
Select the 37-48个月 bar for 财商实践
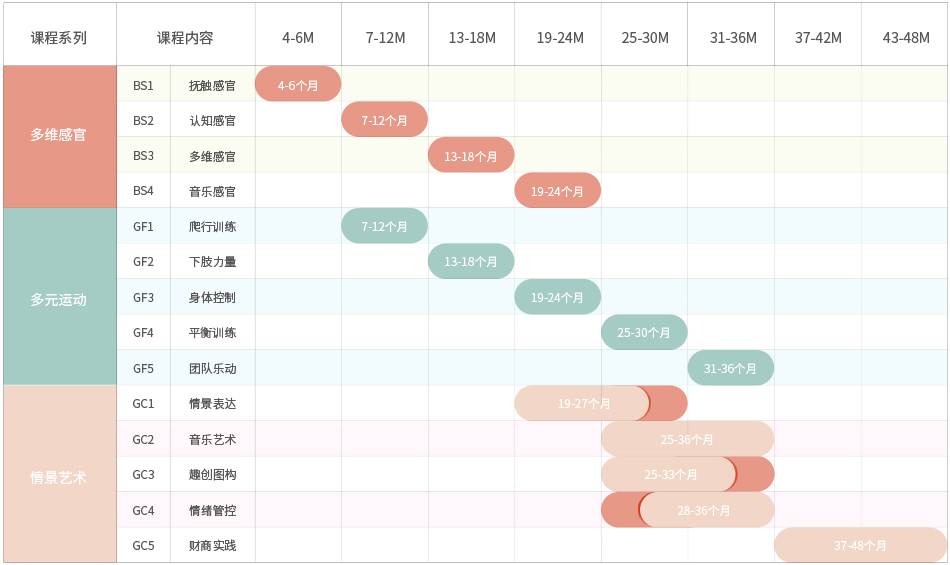point(860,545)
